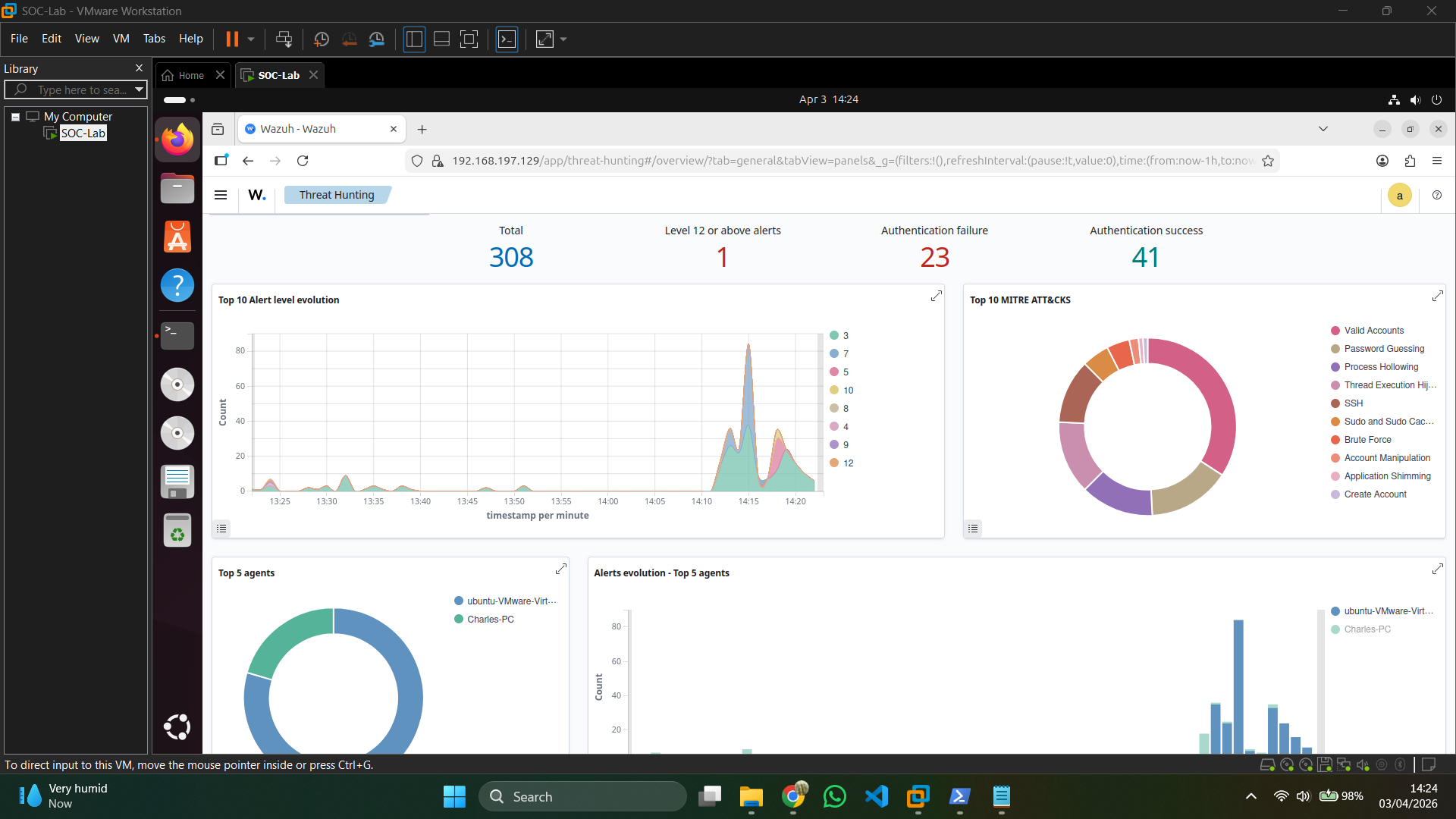
Task: Expand the Top 10 MITRE ATT&CKS panel
Action: click(1438, 296)
